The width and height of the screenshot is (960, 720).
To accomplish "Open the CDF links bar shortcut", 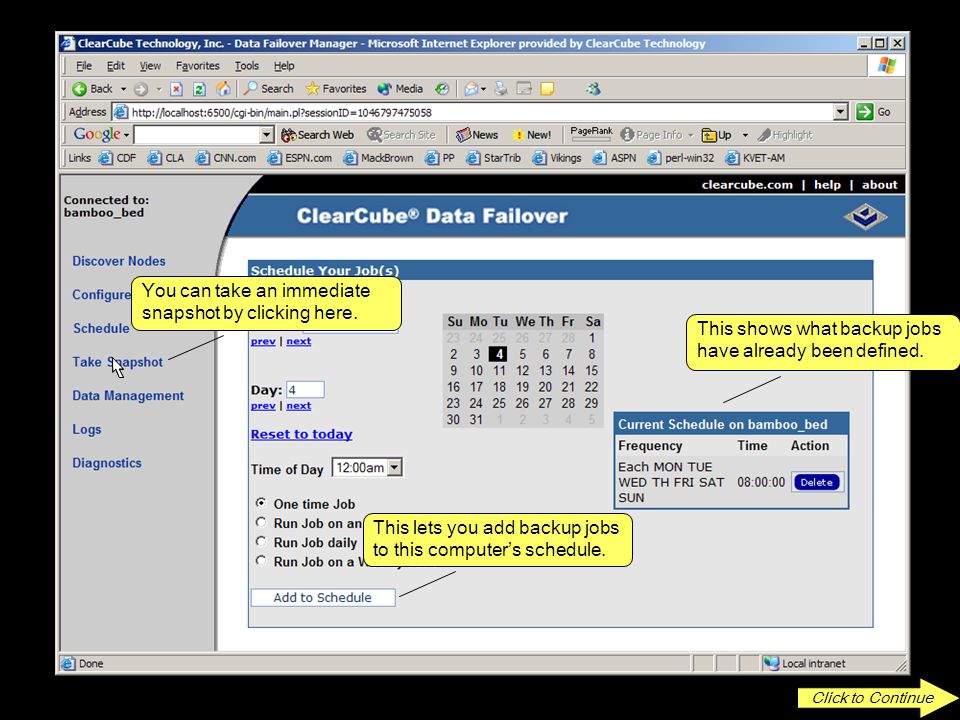I will click(x=118, y=158).
